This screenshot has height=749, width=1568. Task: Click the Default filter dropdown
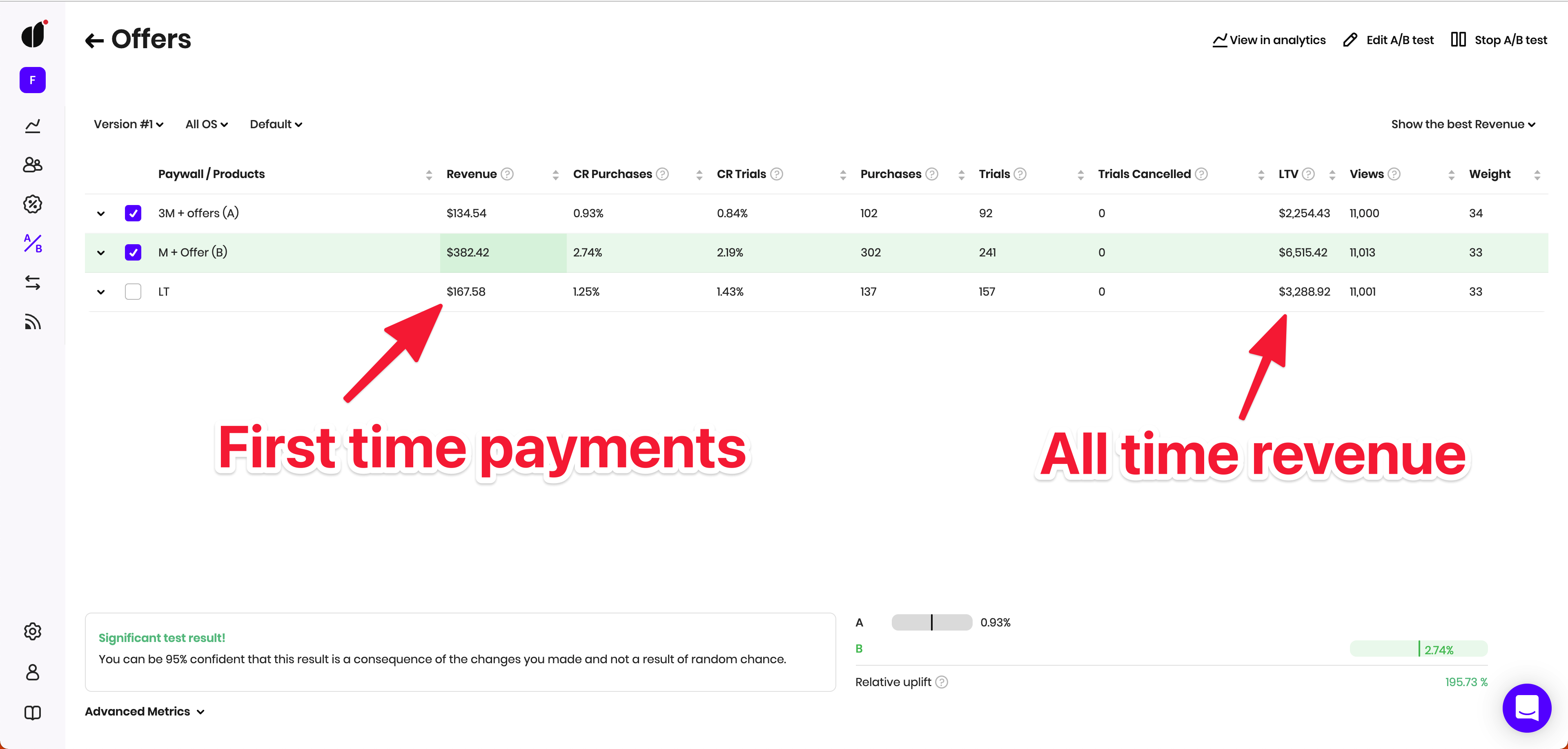pyautogui.click(x=275, y=124)
